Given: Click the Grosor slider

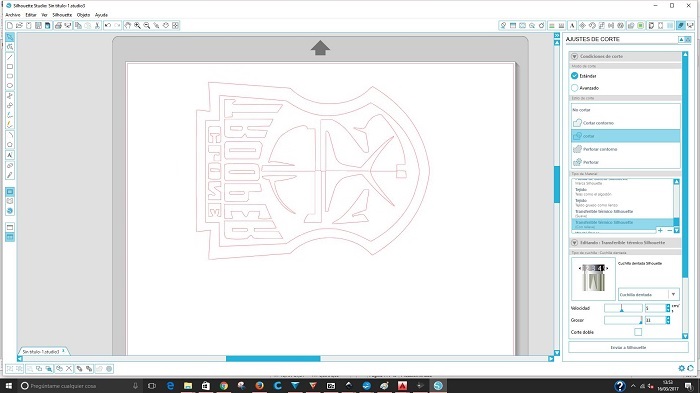Looking at the screenshot, I should 623,320.
